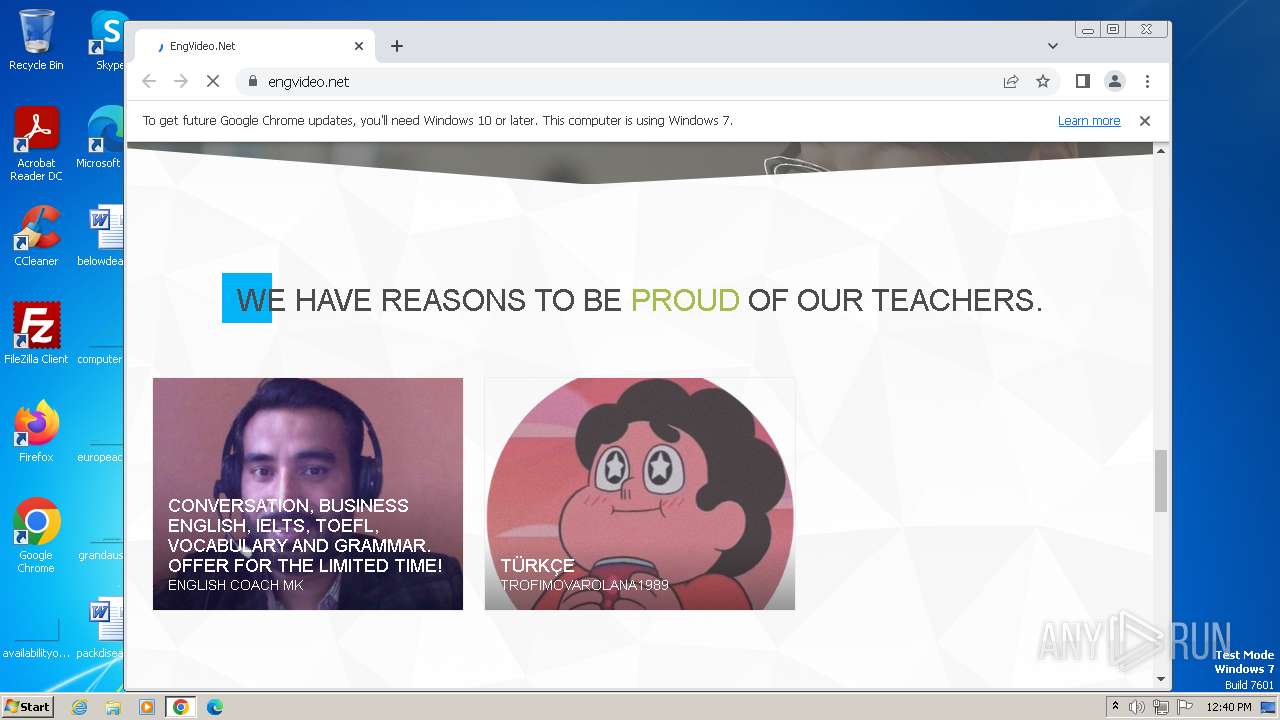Go forward in browser history

[x=181, y=82]
